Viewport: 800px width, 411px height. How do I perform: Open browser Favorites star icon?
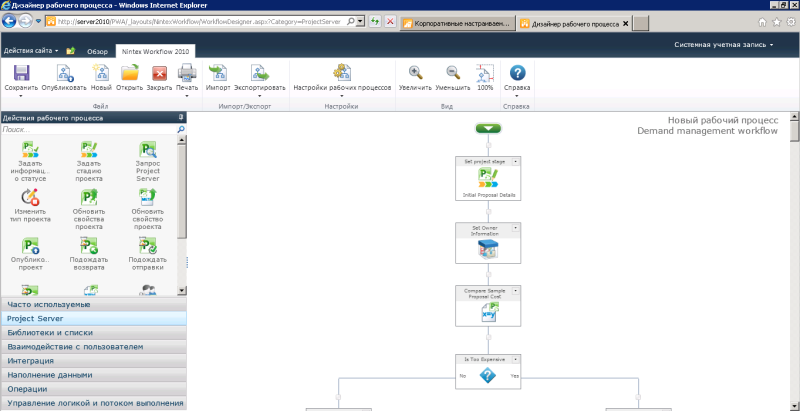(777, 22)
